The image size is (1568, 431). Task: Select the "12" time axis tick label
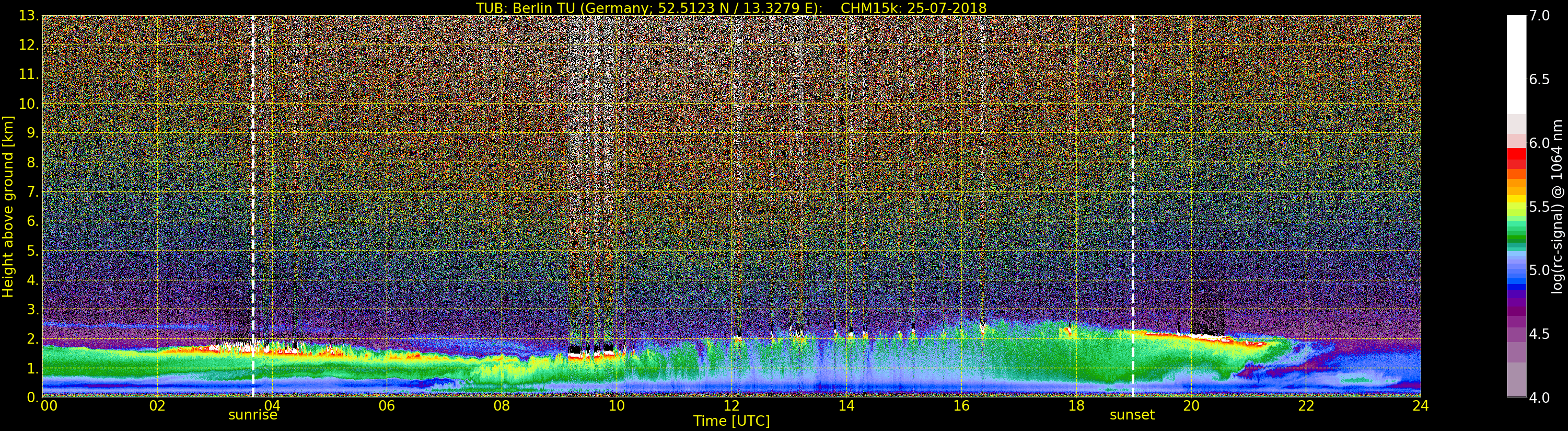(x=731, y=406)
